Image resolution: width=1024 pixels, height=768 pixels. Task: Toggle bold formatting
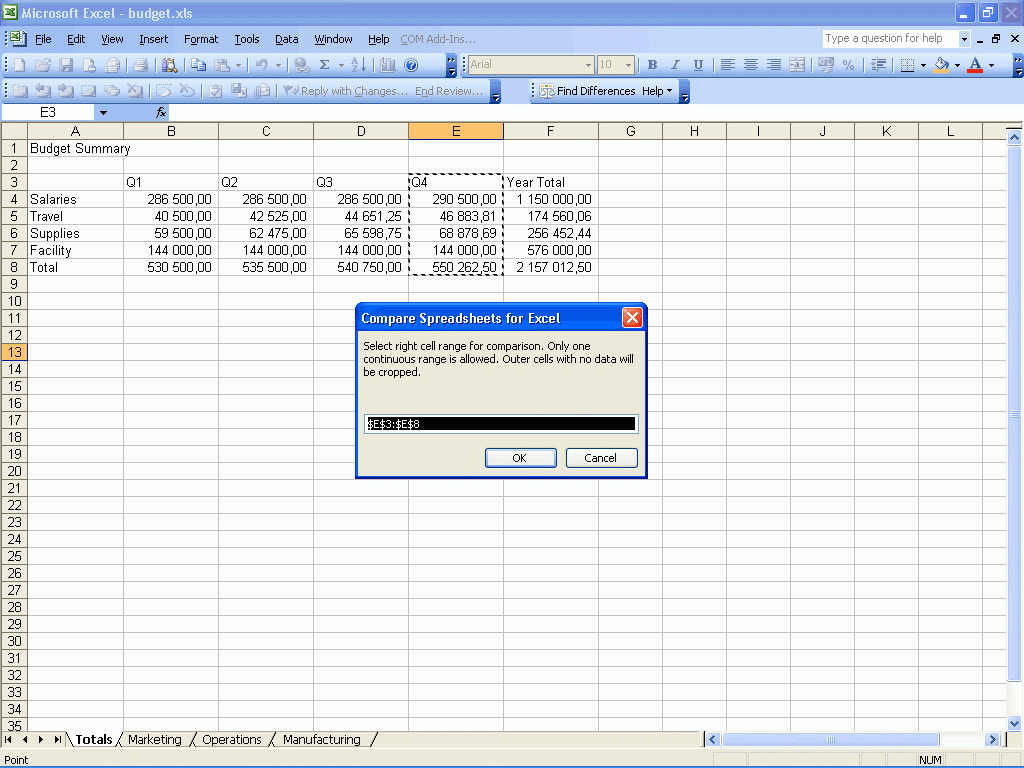(651, 64)
